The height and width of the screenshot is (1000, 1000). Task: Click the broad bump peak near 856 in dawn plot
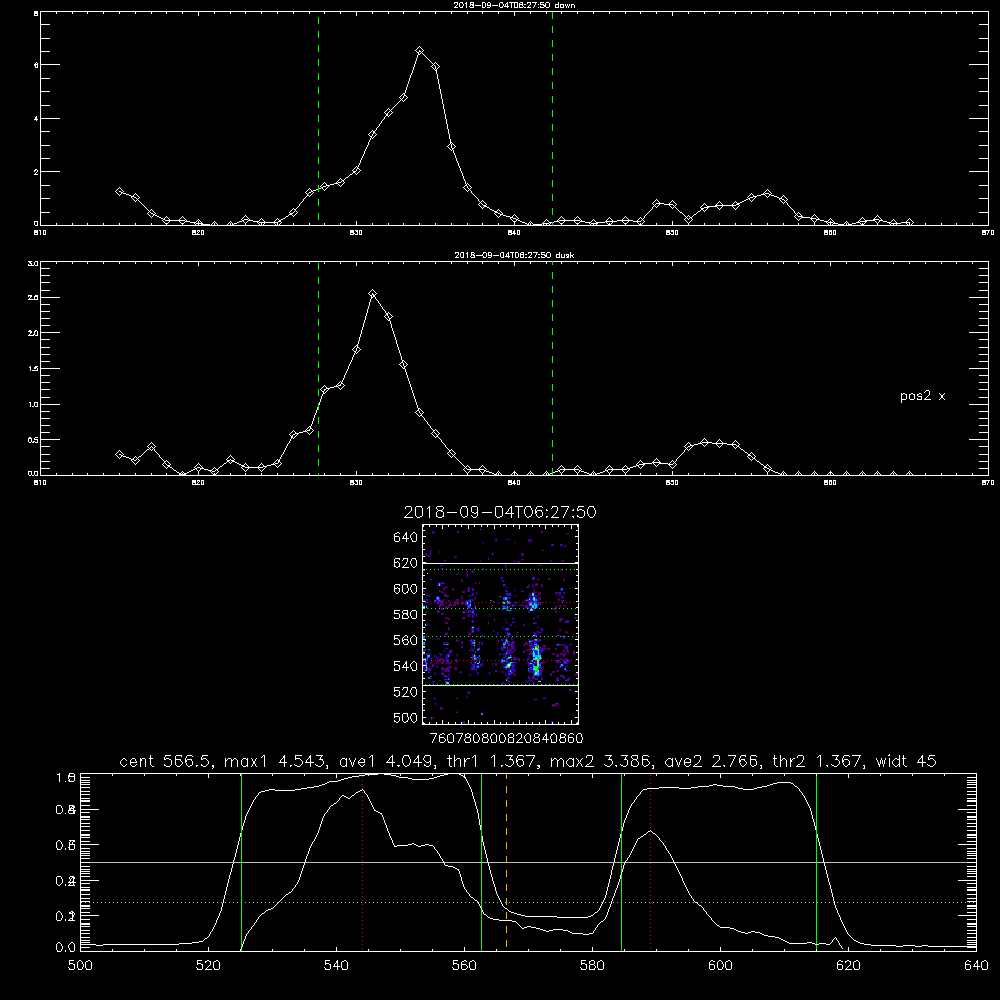tap(767, 193)
